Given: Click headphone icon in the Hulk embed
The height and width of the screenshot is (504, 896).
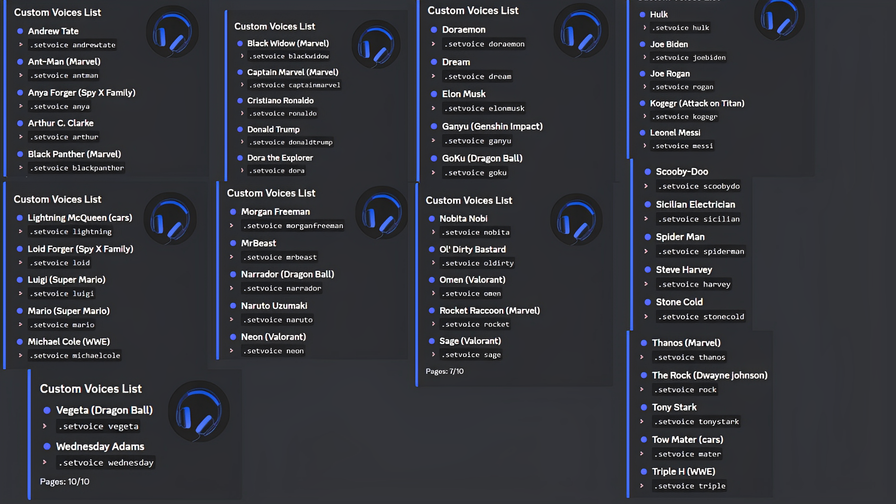Looking at the screenshot, I should pyautogui.click(x=779, y=16).
